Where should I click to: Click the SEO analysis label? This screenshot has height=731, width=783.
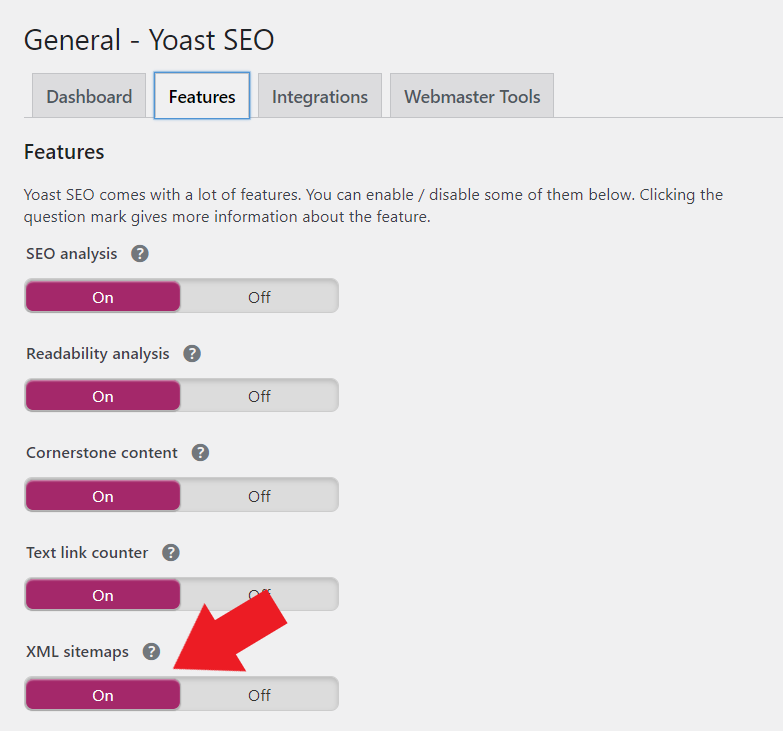tap(71, 254)
